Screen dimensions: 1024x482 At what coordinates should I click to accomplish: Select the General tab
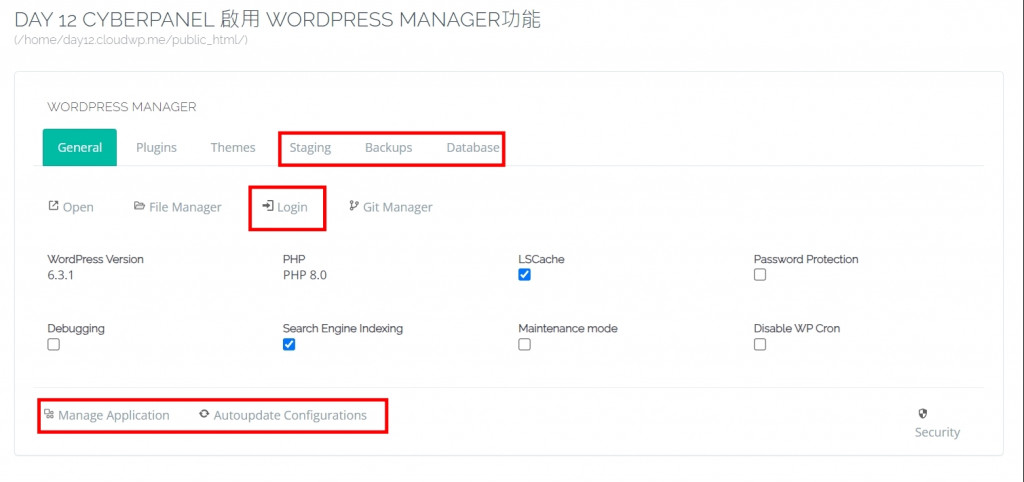80,147
